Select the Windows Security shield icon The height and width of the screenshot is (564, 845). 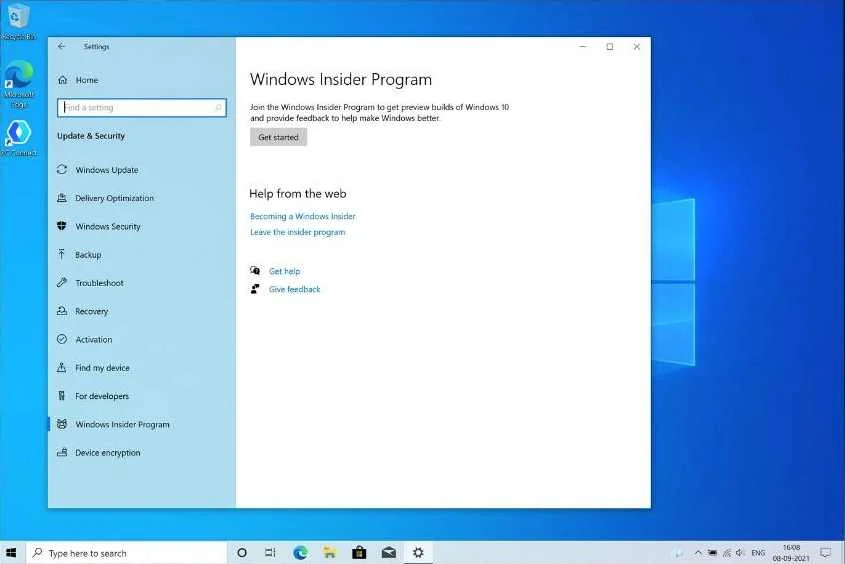click(x=62, y=226)
